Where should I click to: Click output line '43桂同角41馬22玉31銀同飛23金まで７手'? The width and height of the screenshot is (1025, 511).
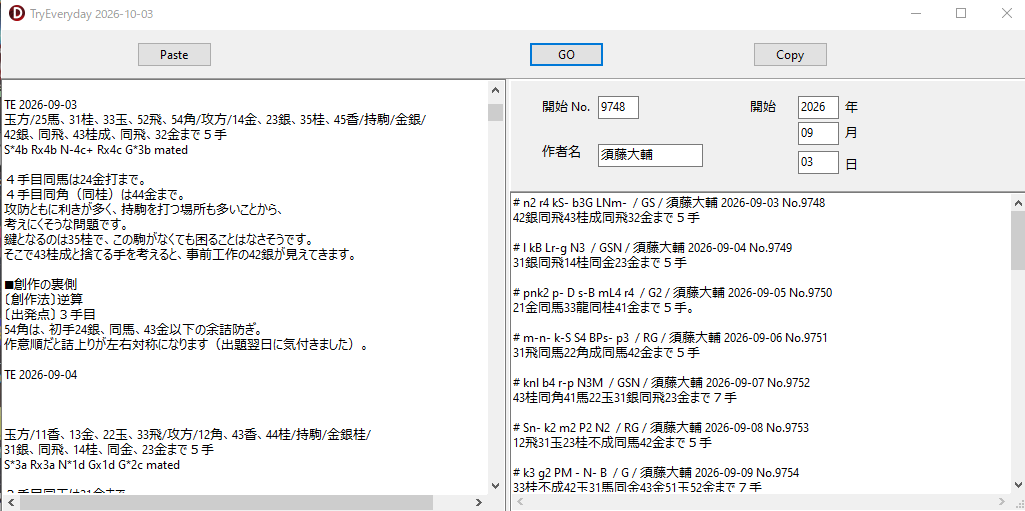click(x=627, y=398)
